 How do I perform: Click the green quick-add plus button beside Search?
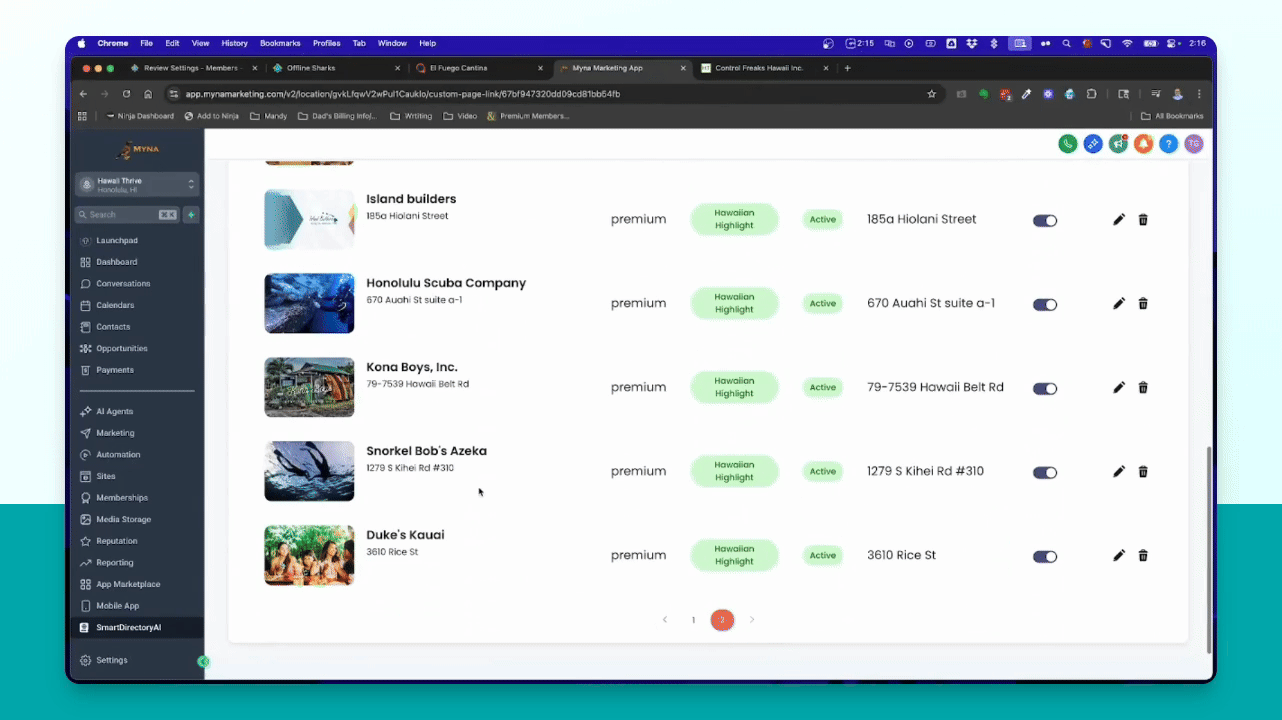tap(191, 215)
